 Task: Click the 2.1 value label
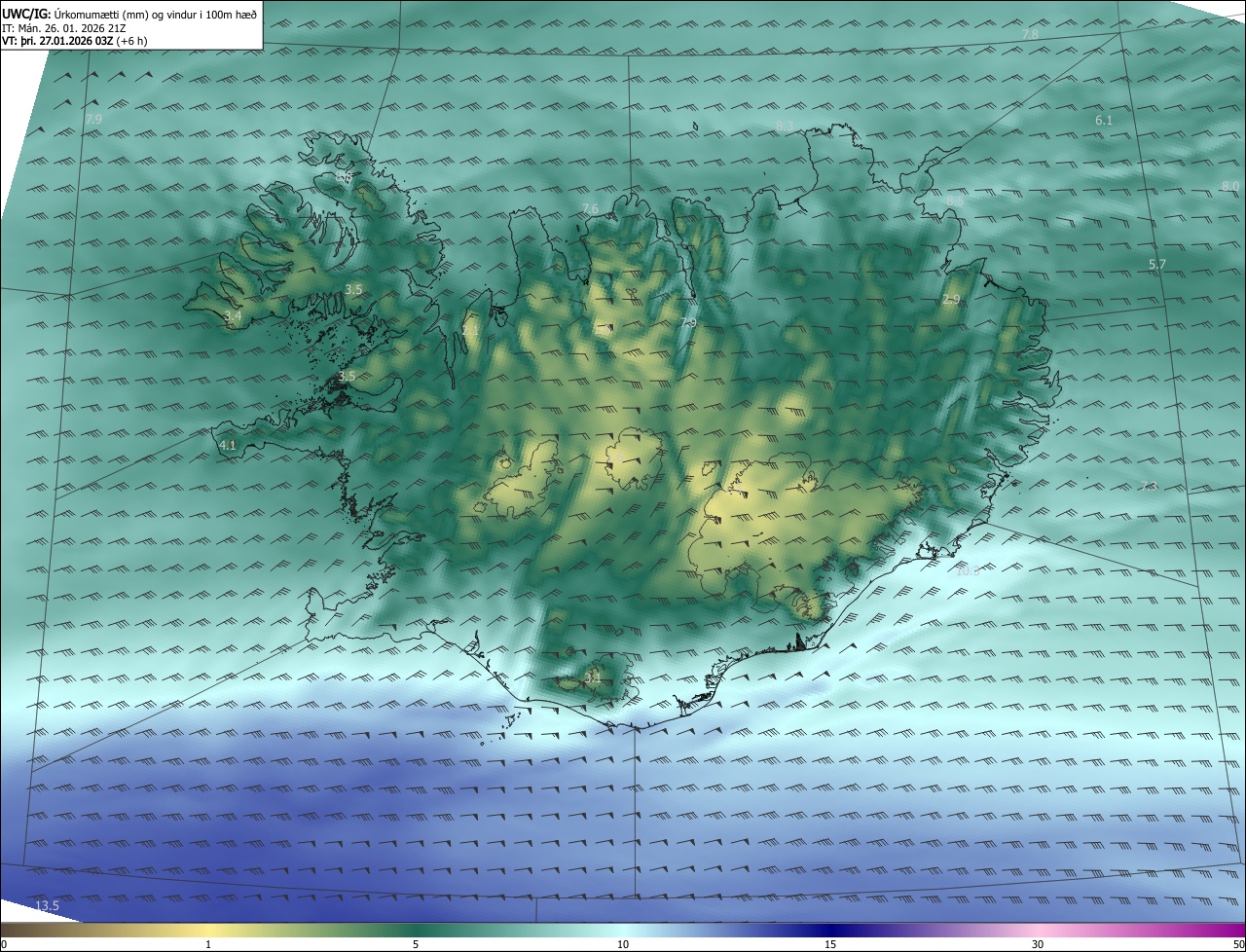point(470,331)
